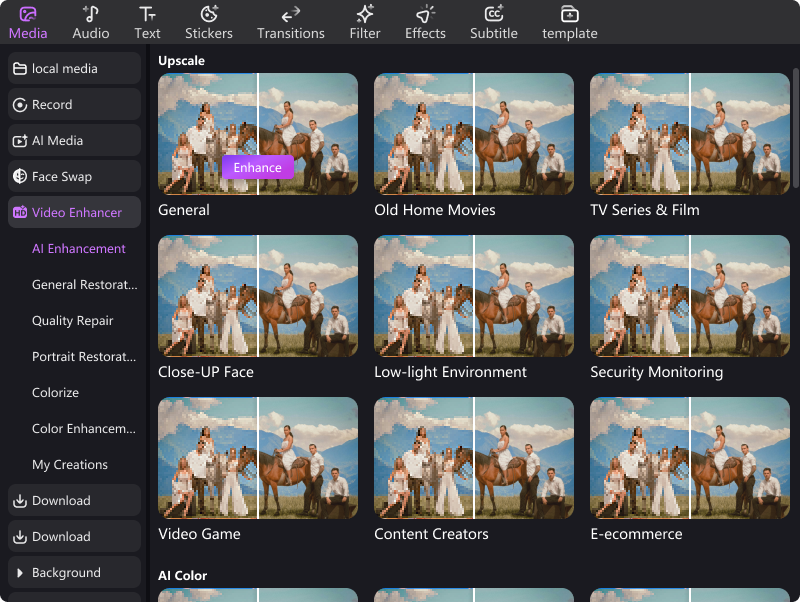The image size is (800, 602).
Task: Expand the Background section arrow
Action: point(20,573)
